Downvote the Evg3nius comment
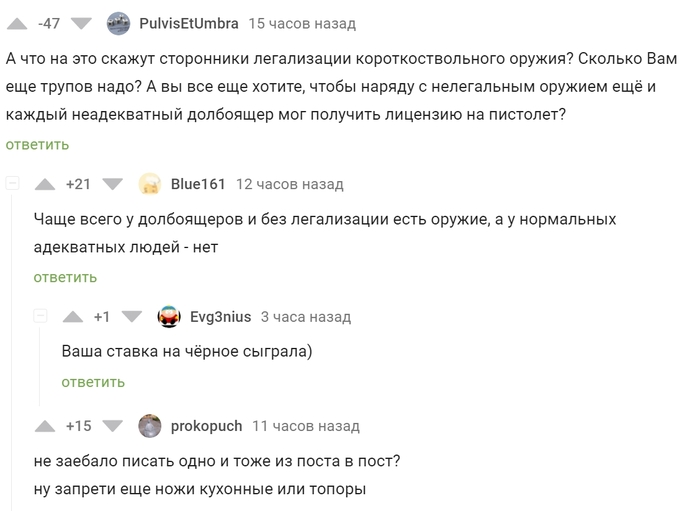 132,317
